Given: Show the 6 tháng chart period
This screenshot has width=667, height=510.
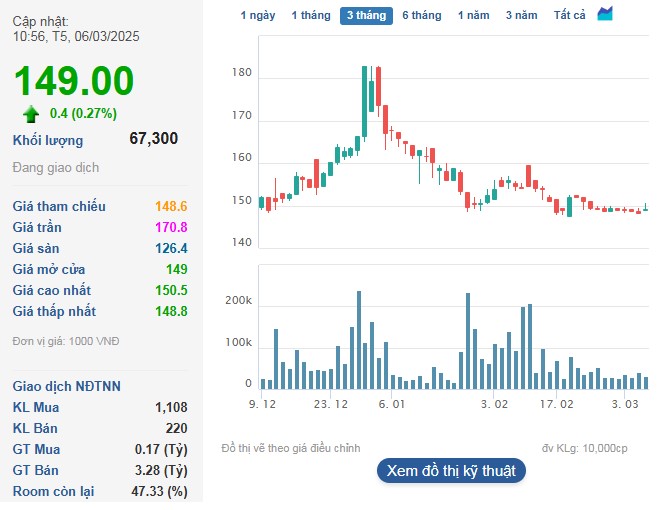Looking at the screenshot, I should pyautogui.click(x=421, y=15).
